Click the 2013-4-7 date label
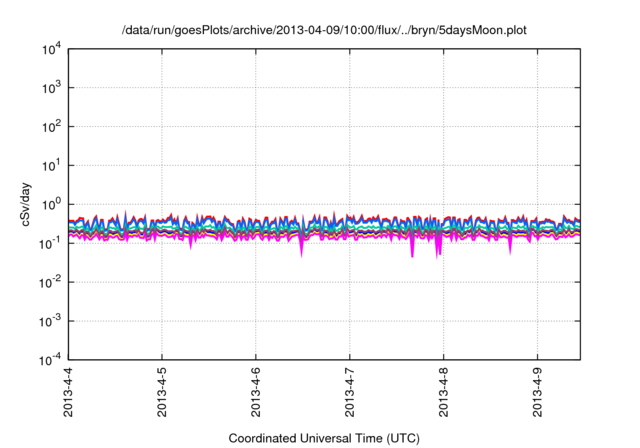This screenshot has height=448, width=640. click(x=350, y=392)
